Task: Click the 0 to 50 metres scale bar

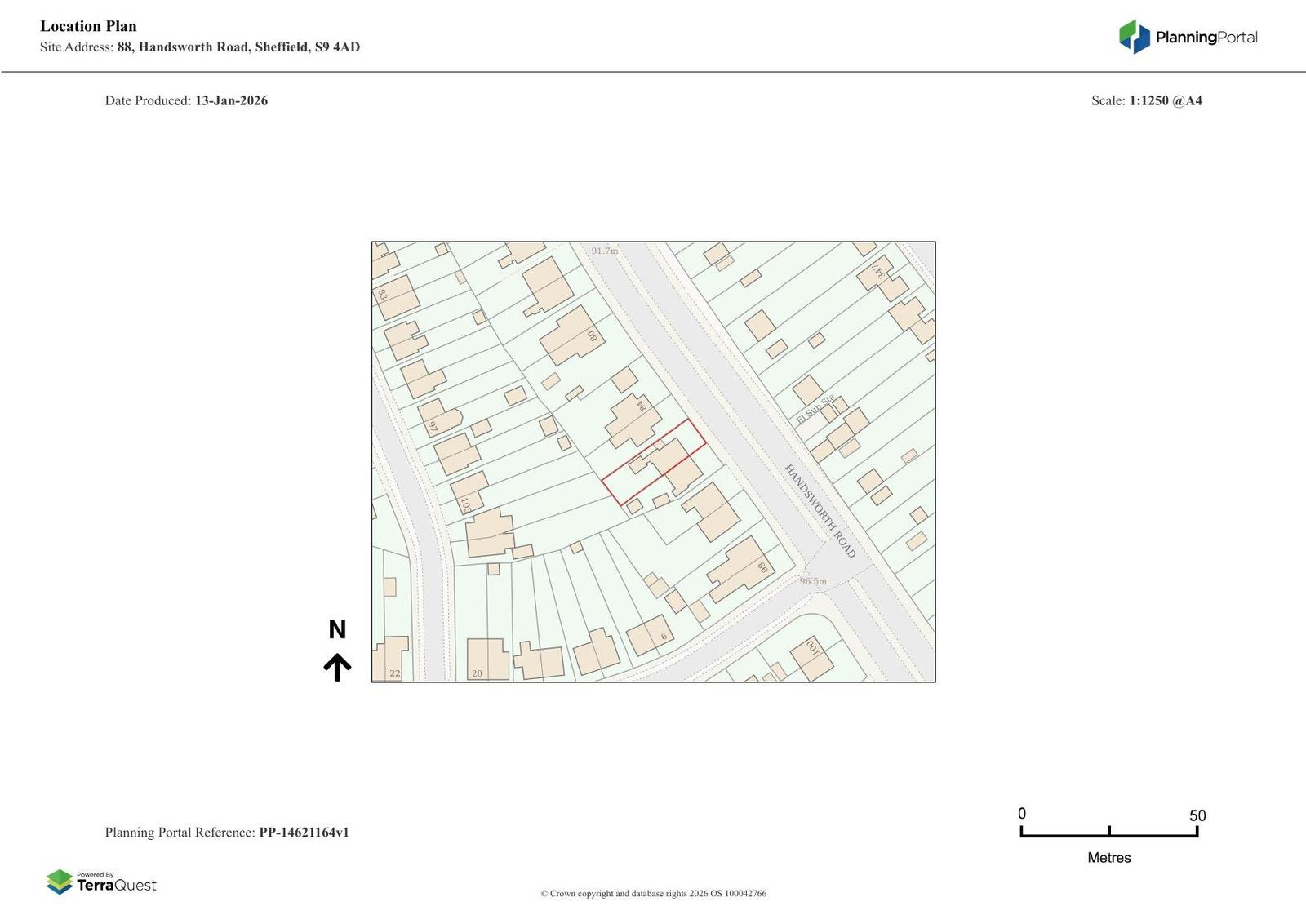Action: [x=1108, y=832]
